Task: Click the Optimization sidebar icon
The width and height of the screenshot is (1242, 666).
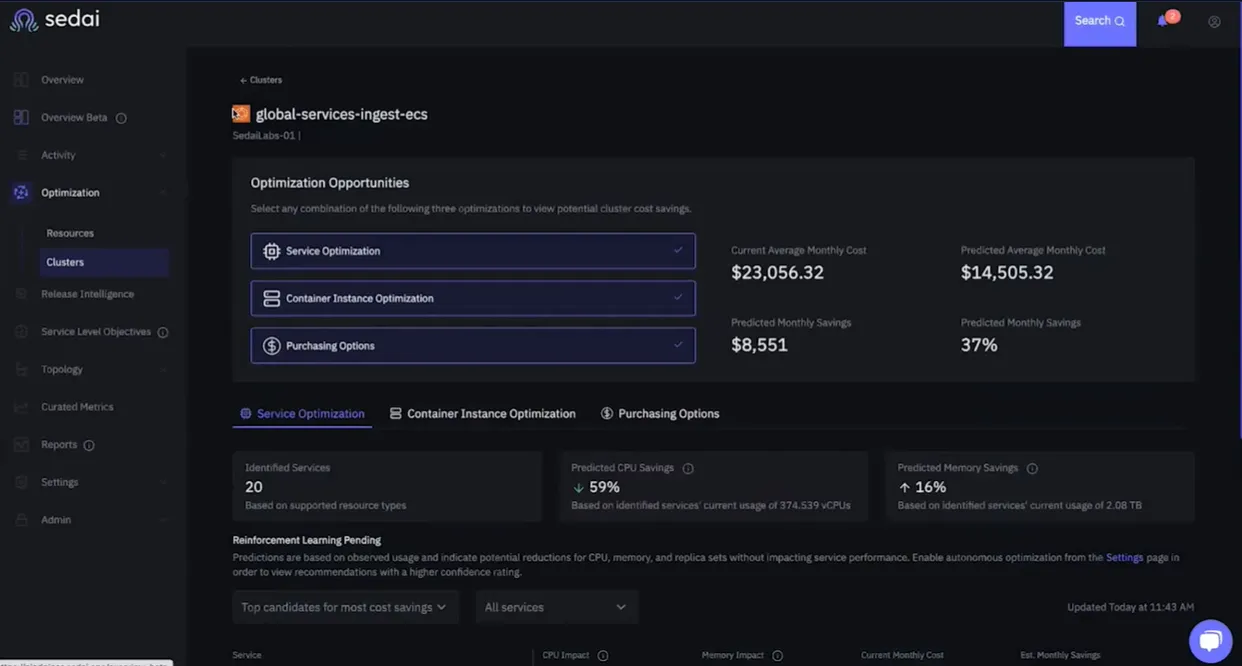Action: click(x=21, y=192)
